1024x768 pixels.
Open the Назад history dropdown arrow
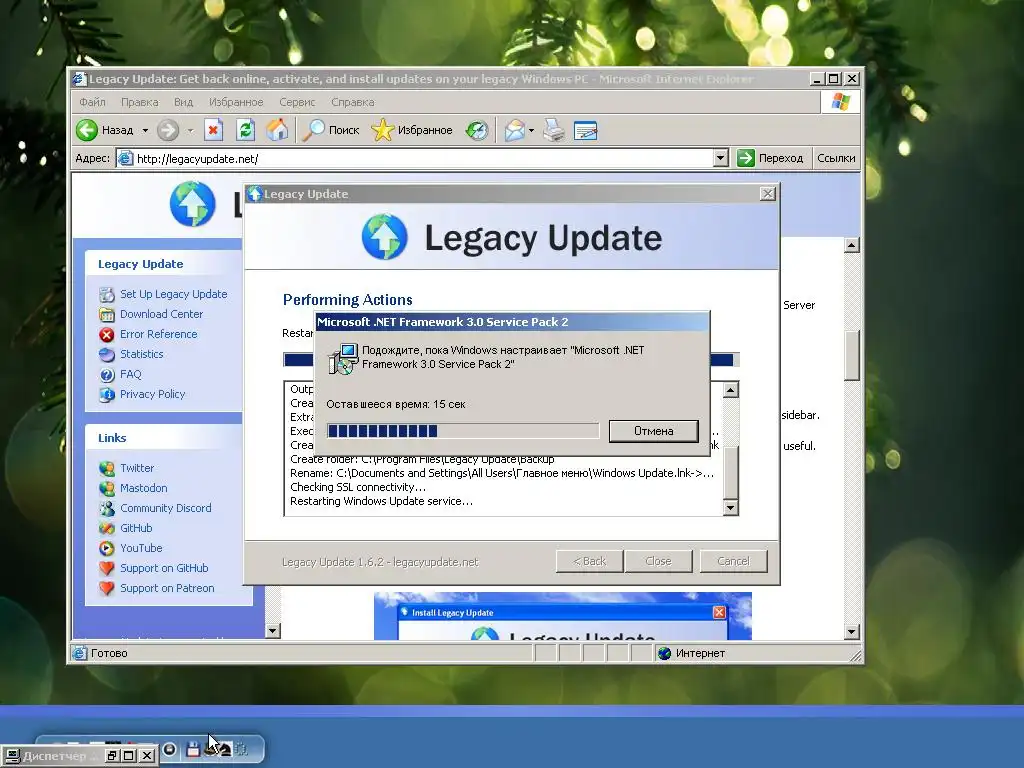point(145,131)
